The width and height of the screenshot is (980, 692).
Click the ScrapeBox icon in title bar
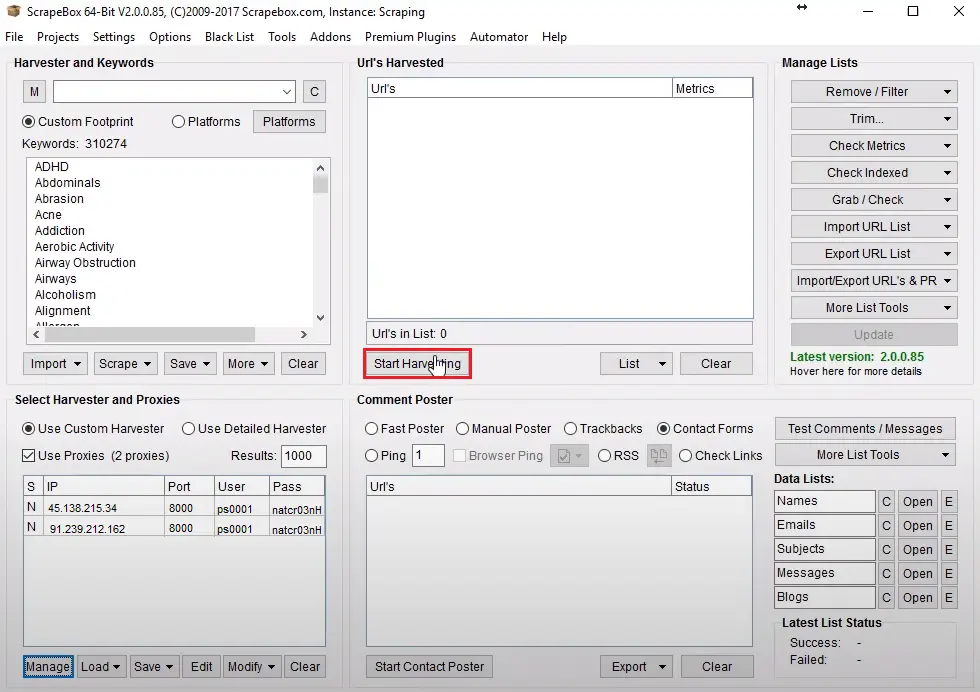point(13,12)
